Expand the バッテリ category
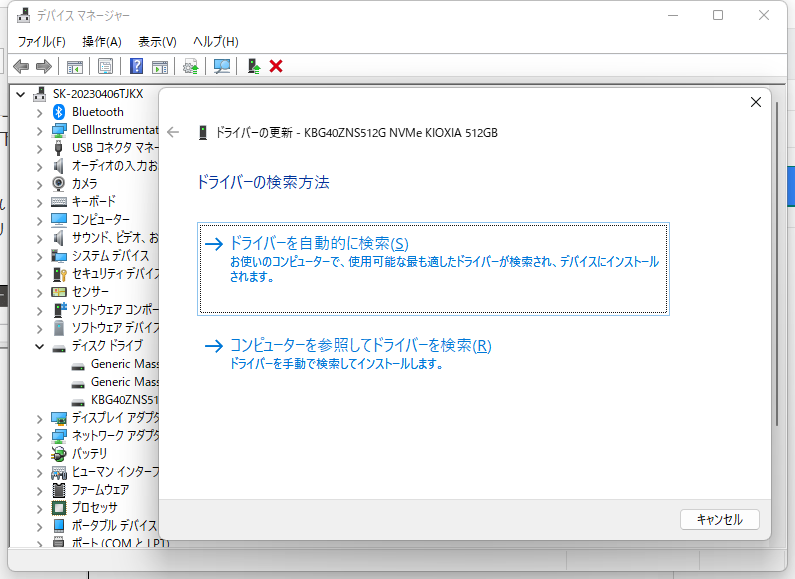Viewport: 795px width, 579px height. pyautogui.click(x=40, y=454)
